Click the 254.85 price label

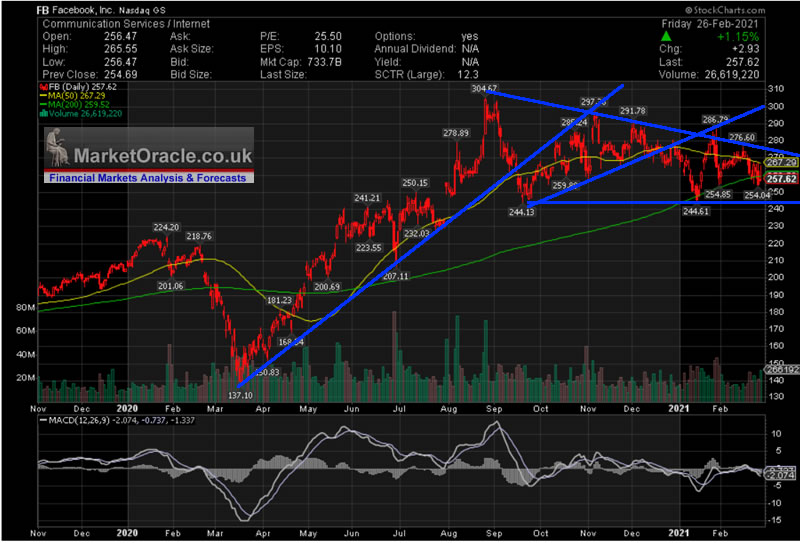[718, 194]
